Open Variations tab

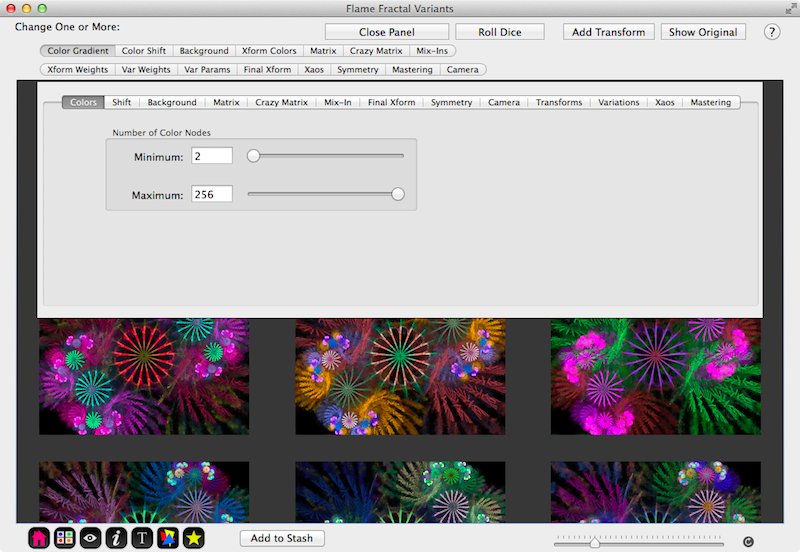618,103
